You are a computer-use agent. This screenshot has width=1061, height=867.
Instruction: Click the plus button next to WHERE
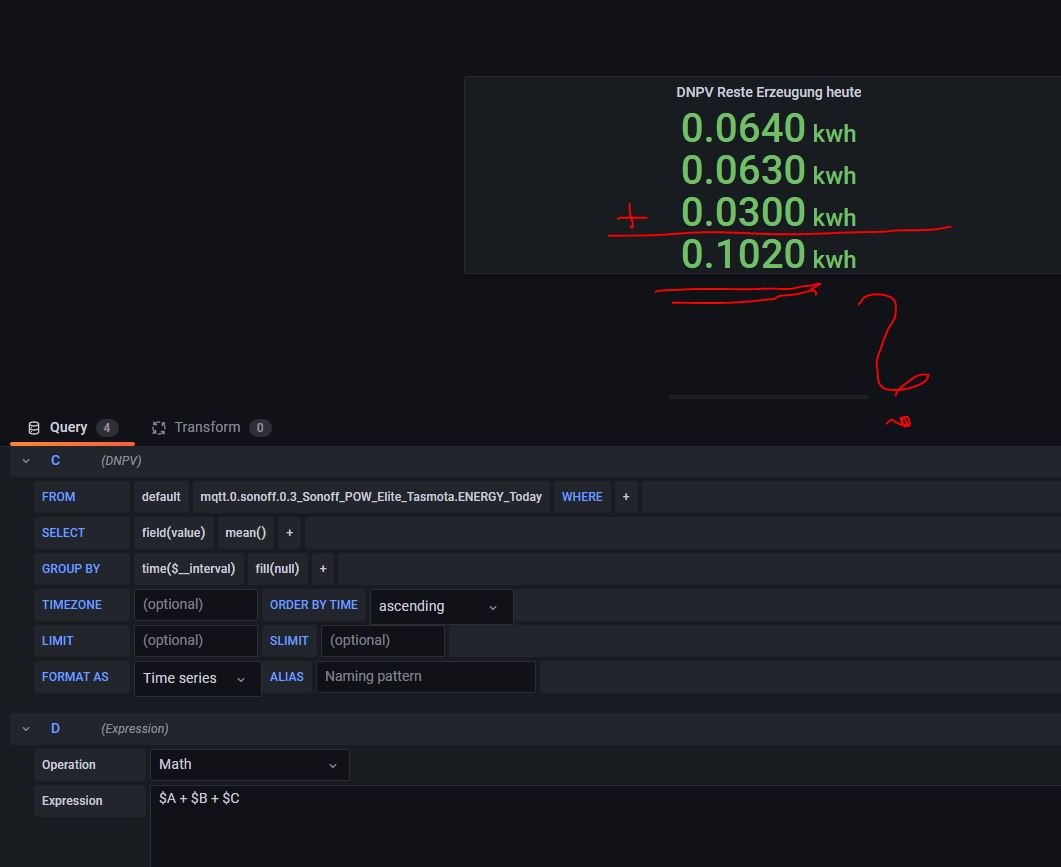pyautogui.click(x=626, y=497)
